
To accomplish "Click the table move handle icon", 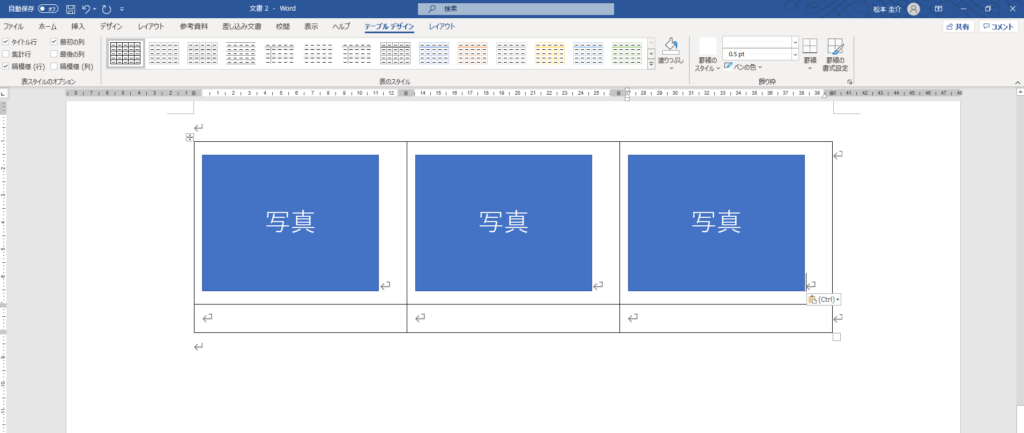I will click(x=189, y=137).
